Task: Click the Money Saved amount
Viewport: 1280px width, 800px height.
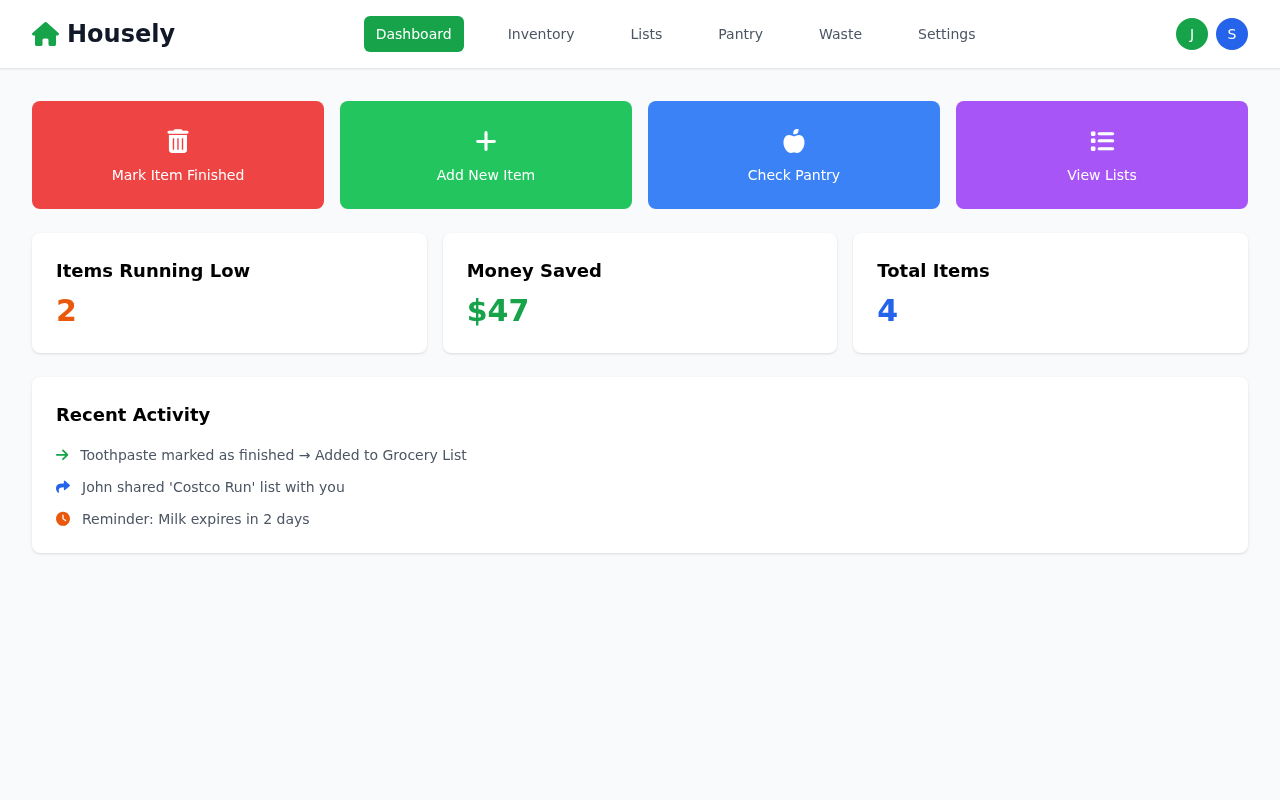Action: pyautogui.click(x=497, y=310)
